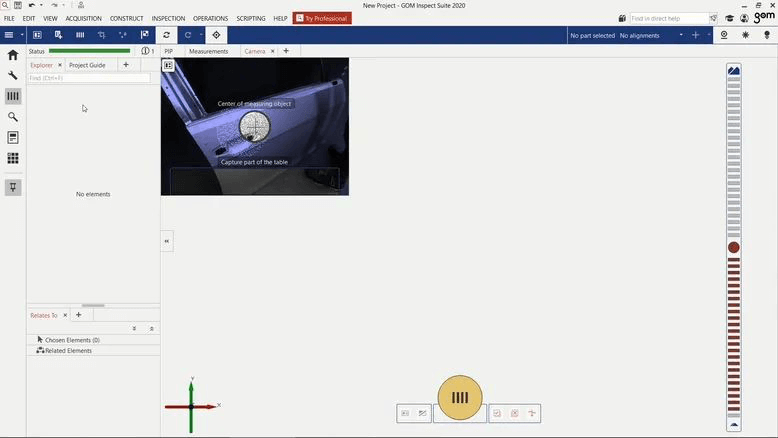Open the SCRIPTING menu
The width and height of the screenshot is (778, 438).
click(251, 18)
